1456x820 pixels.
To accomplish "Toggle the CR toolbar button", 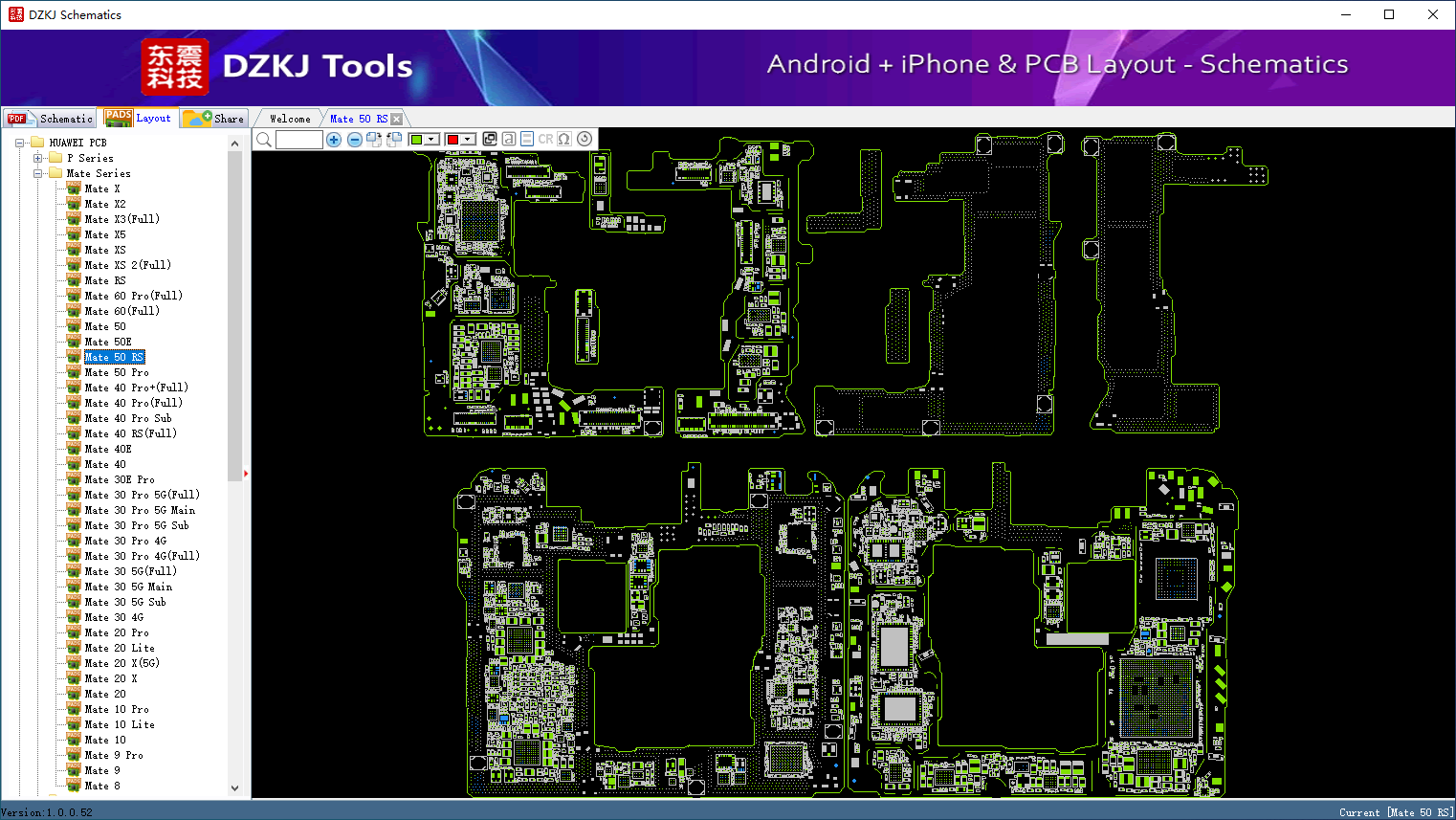I will (x=546, y=139).
